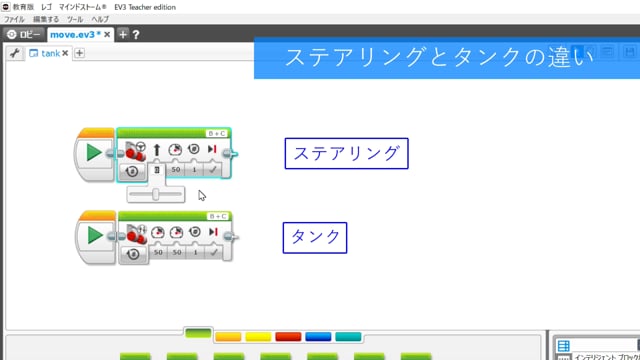Screen dimensions: 640x360
Task: Select the move.ev3 project tab
Action: [x=75, y=35]
